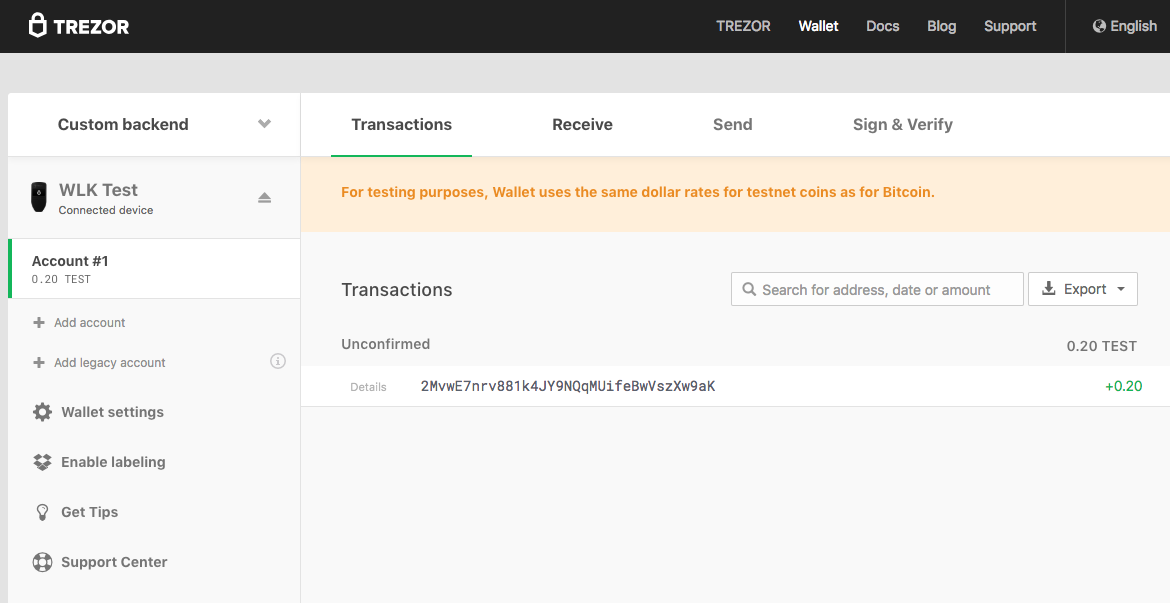Open the Export dropdown menu
The width and height of the screenshot is (1170, 603).
pos(1083,289)
